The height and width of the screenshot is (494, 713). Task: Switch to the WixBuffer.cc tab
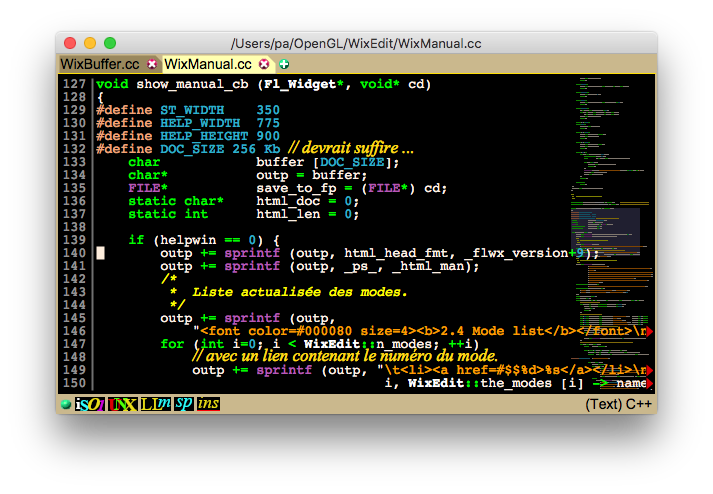click(x=100, y=64)
